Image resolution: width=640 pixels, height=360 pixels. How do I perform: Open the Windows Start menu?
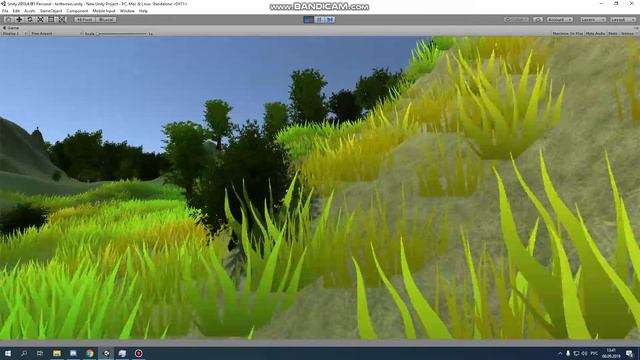pyautogui.click(x=8, y=353)
